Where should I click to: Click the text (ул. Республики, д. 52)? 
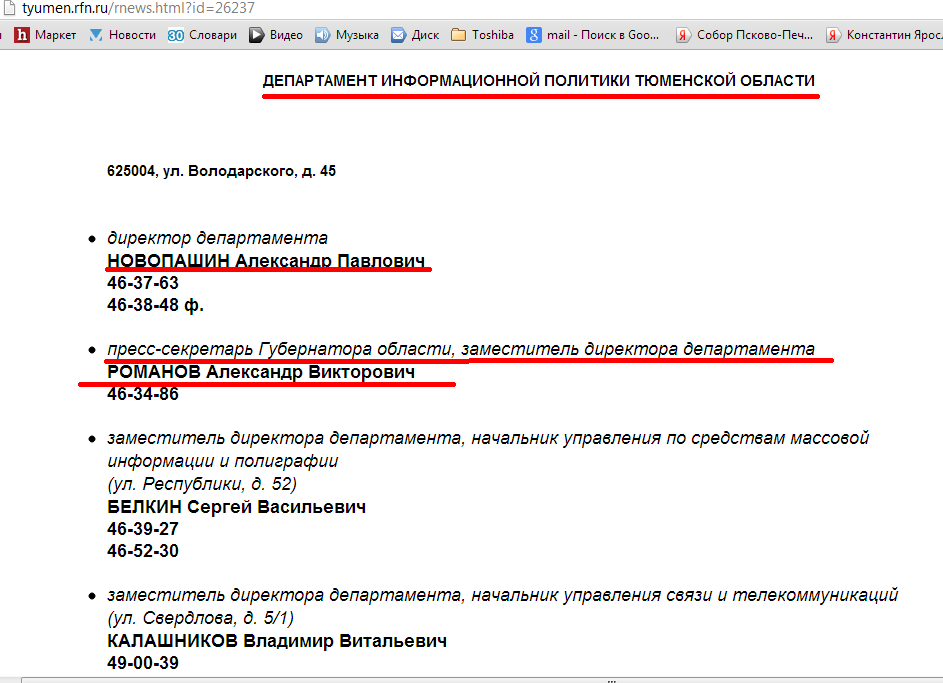click(x=202, y=484)
